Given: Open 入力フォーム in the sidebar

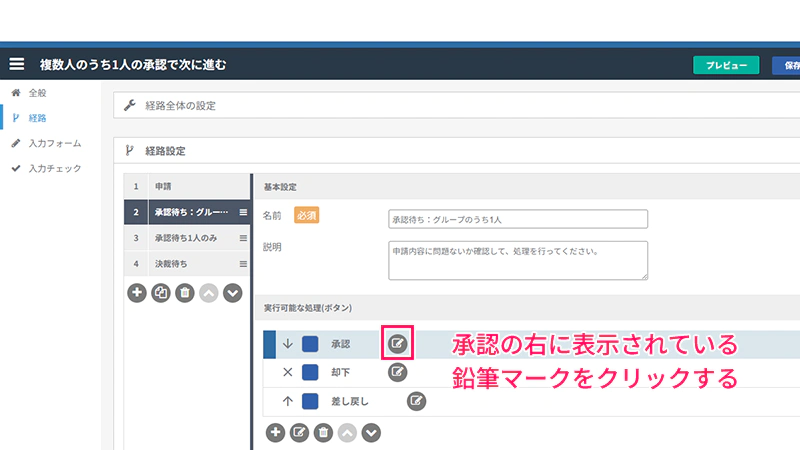Looking at the screenshot, I should point(55,143).
